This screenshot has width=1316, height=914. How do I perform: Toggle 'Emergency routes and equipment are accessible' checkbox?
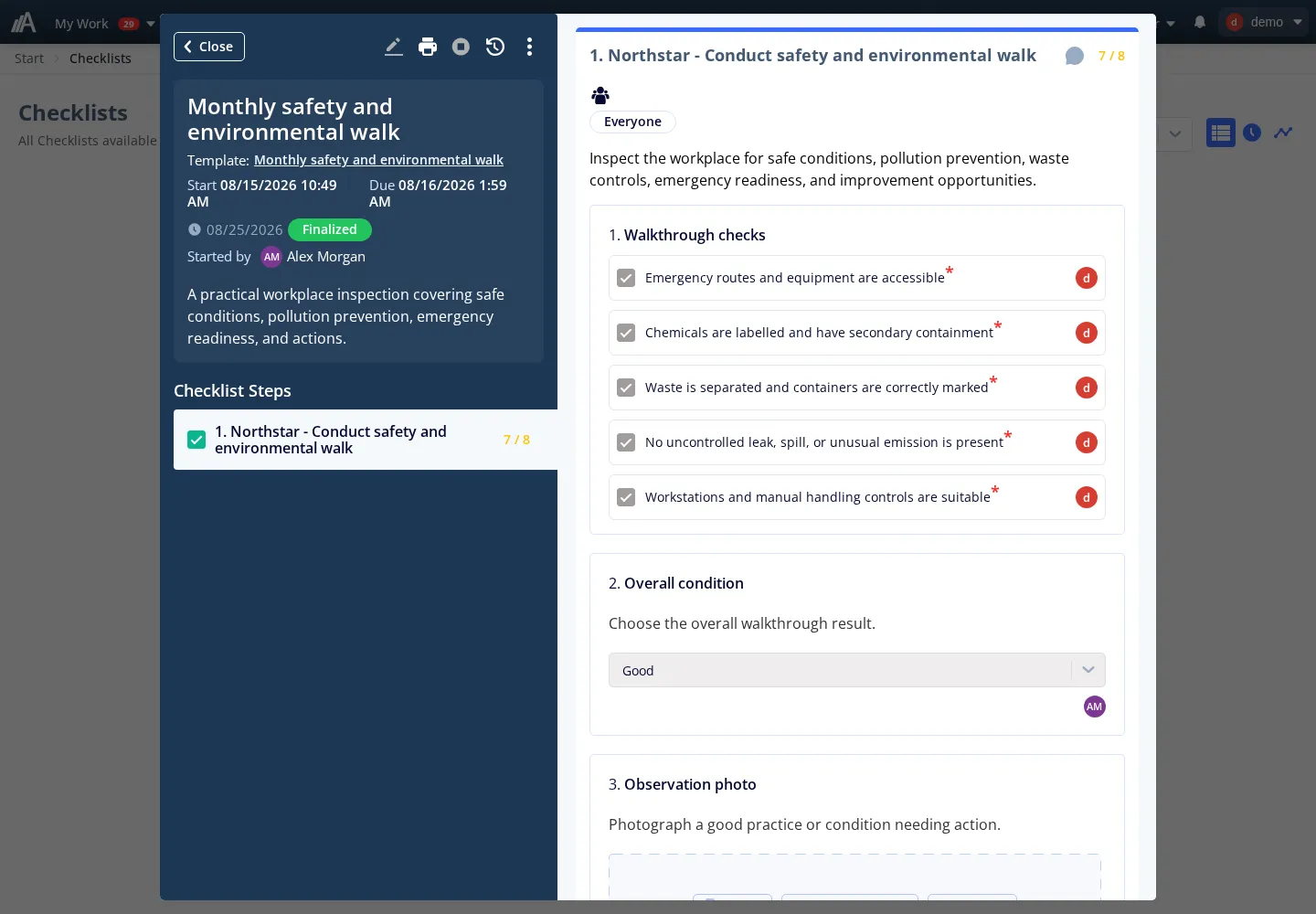[x=626, y=278]
